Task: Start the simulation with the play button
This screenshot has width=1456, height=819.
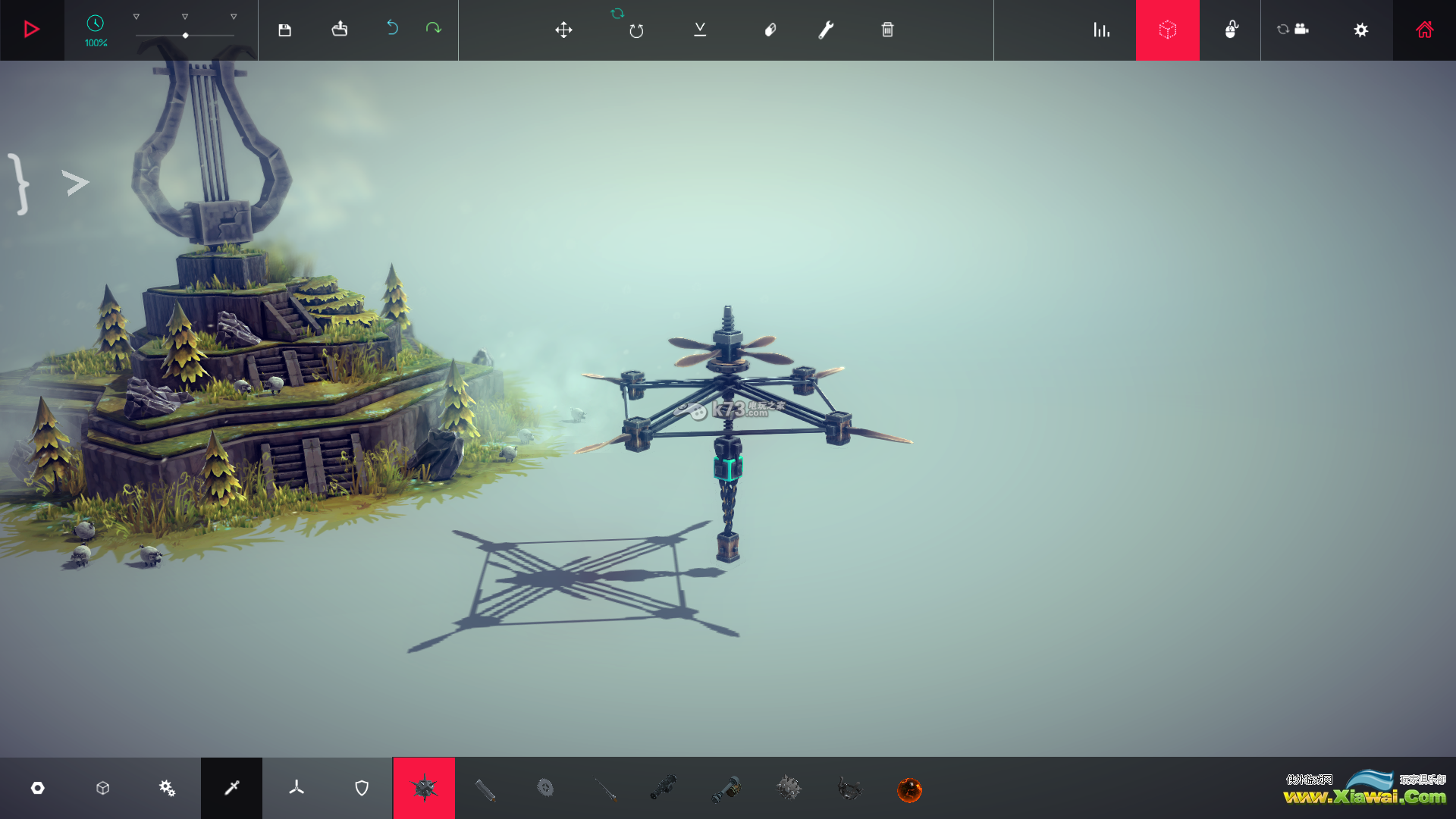Action: pyautogui.click(x=31, y=30)
